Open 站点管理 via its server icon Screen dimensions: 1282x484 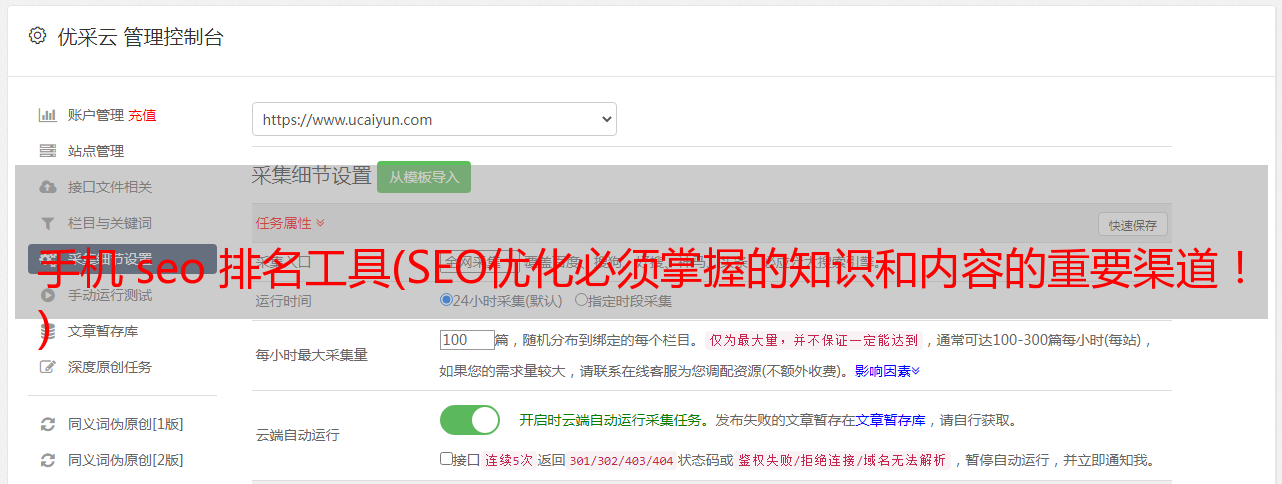tap(47, 151)
